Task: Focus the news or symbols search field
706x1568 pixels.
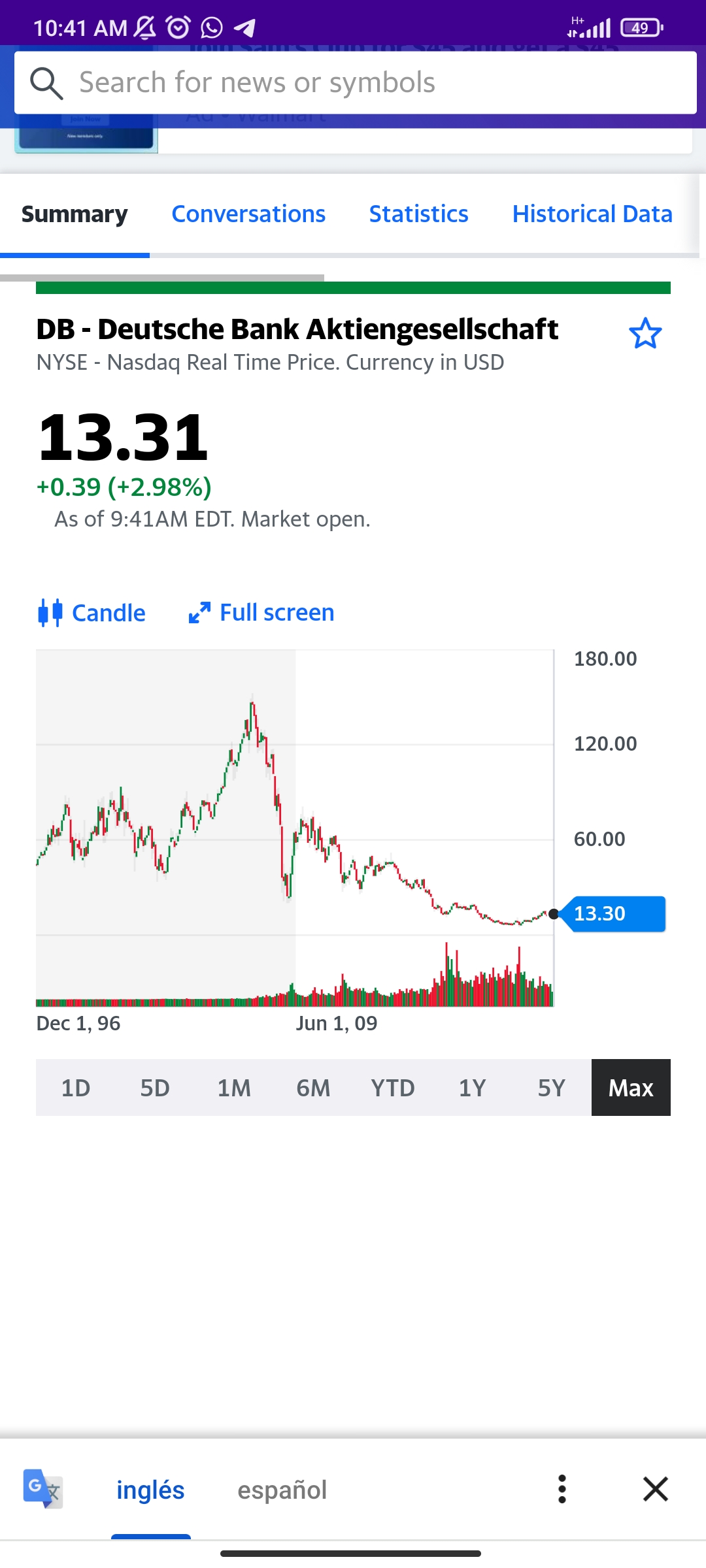Action: tap(366, 83)
